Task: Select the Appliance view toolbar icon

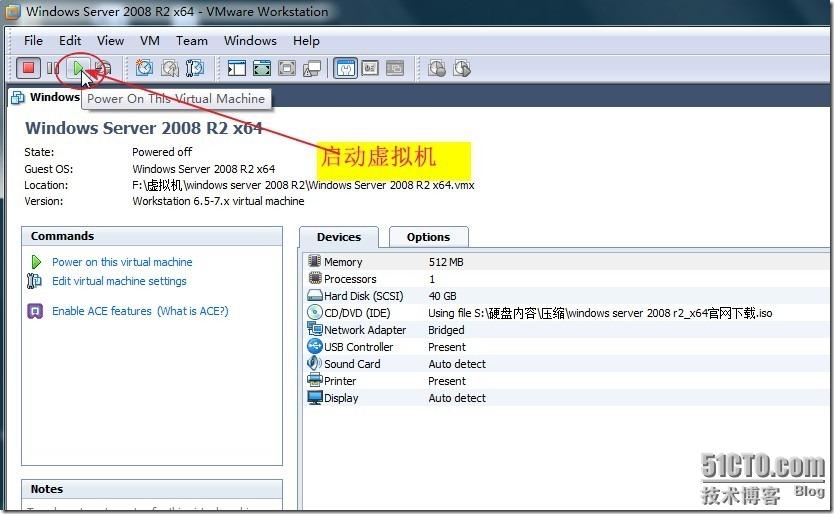Action: [370, 68]
